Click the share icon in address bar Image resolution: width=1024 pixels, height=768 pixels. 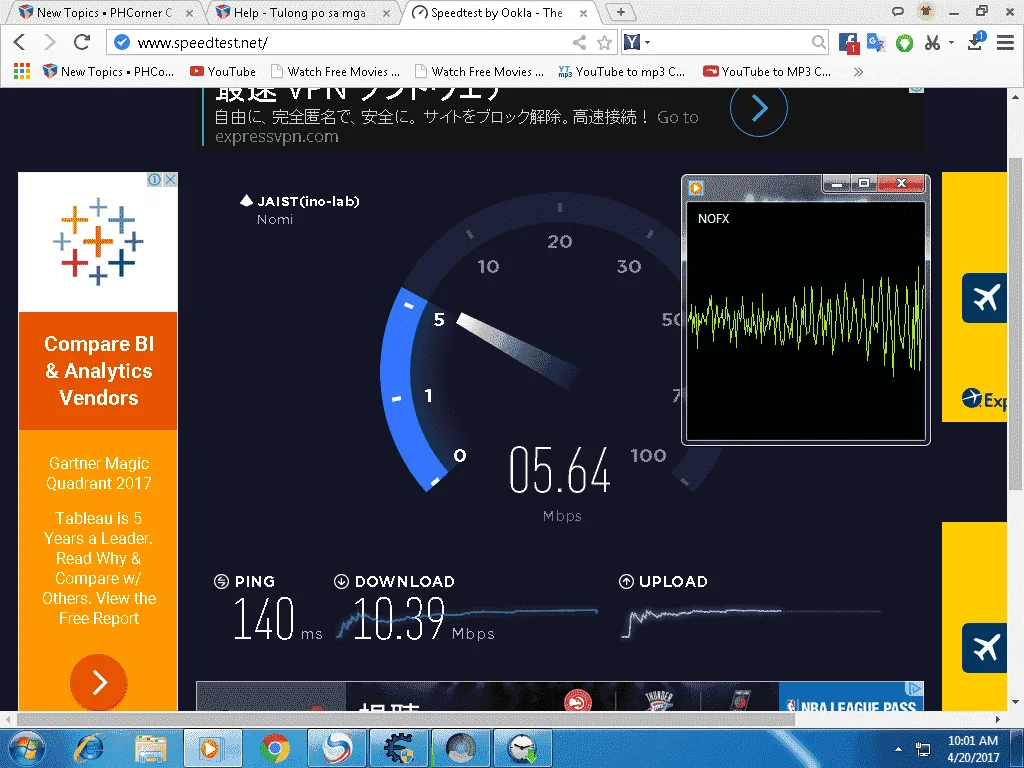tap(579, 42)
